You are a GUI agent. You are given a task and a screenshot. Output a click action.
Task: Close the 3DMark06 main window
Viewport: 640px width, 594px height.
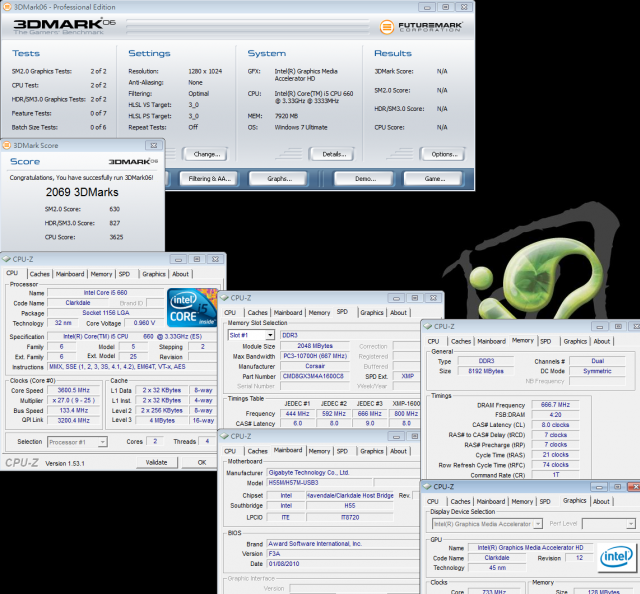tap(464, 7)
